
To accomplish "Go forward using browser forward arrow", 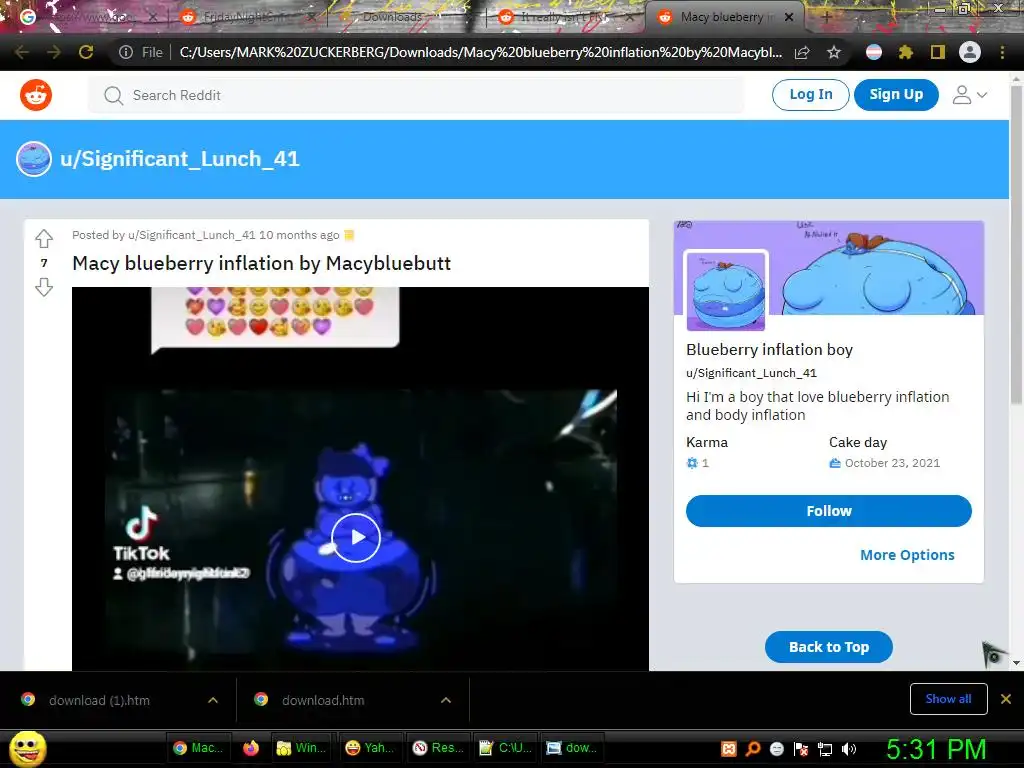I will [x=54, y=52].
